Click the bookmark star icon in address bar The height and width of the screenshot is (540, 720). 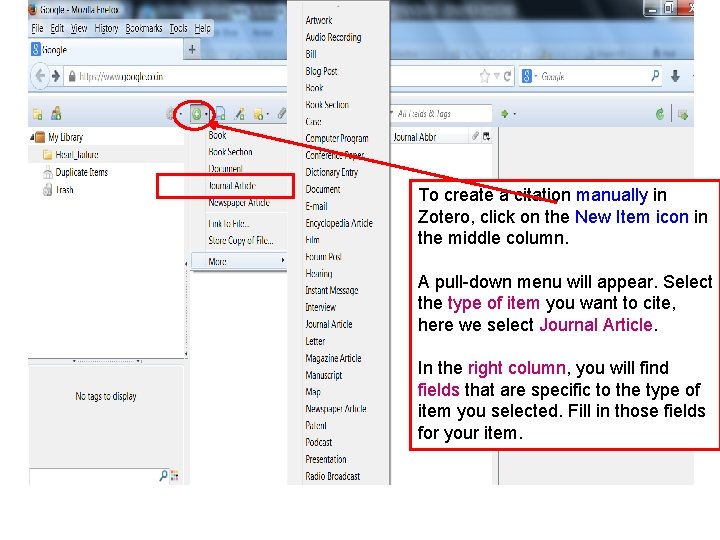(x=484, y=76)
